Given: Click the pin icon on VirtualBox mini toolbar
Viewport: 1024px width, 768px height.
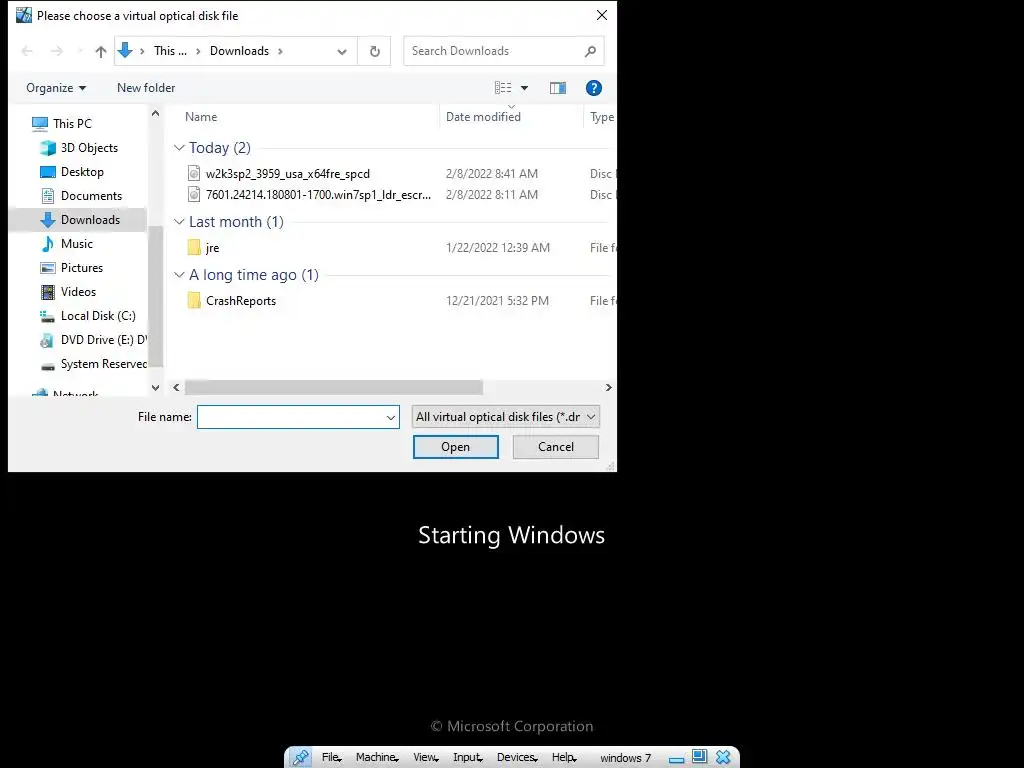Looking at the screenshot, I should (300, 757).
